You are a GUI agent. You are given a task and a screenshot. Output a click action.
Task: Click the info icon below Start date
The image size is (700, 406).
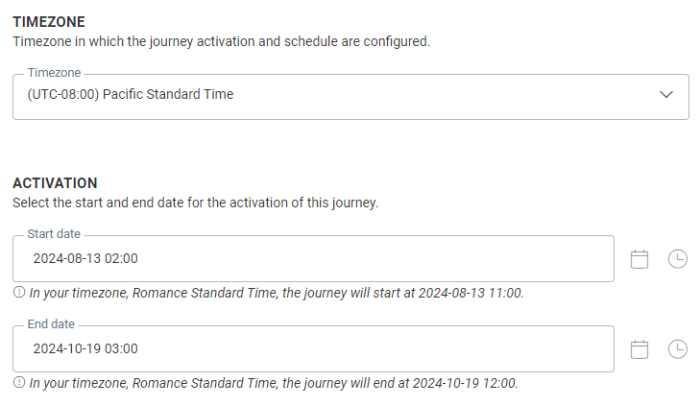(x=19, y=293)
